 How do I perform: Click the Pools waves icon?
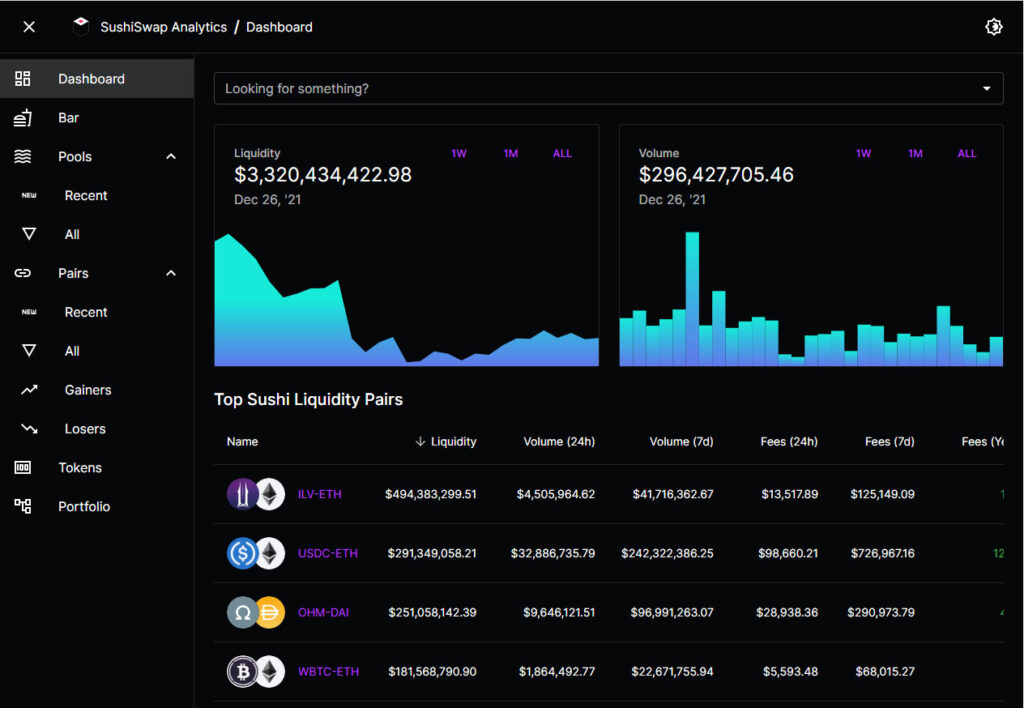(23, 157)
